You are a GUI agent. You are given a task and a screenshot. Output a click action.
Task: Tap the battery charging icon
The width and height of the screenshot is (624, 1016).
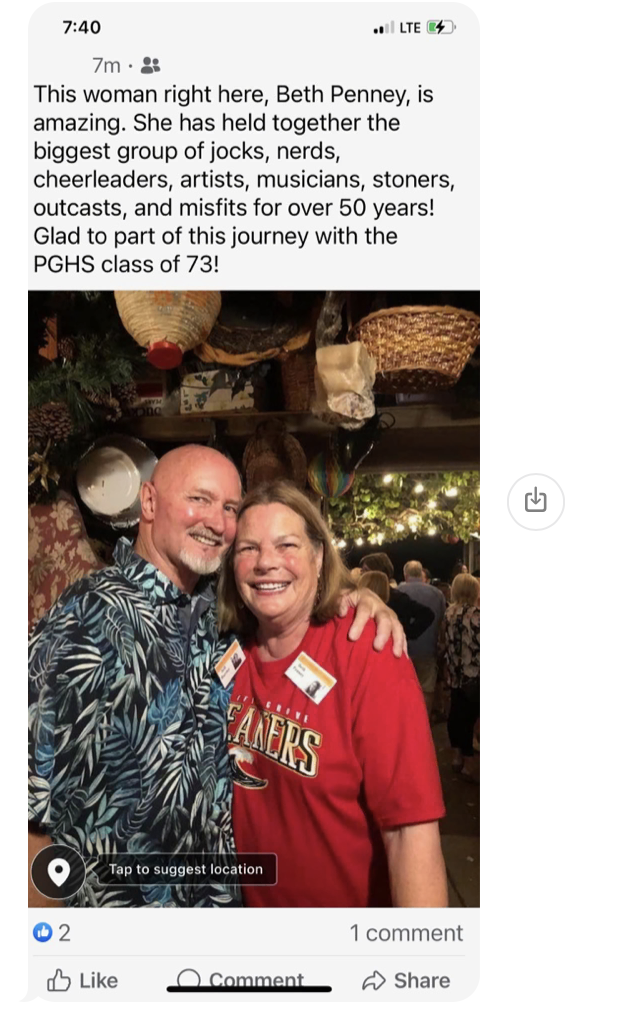tap(441, 27)
